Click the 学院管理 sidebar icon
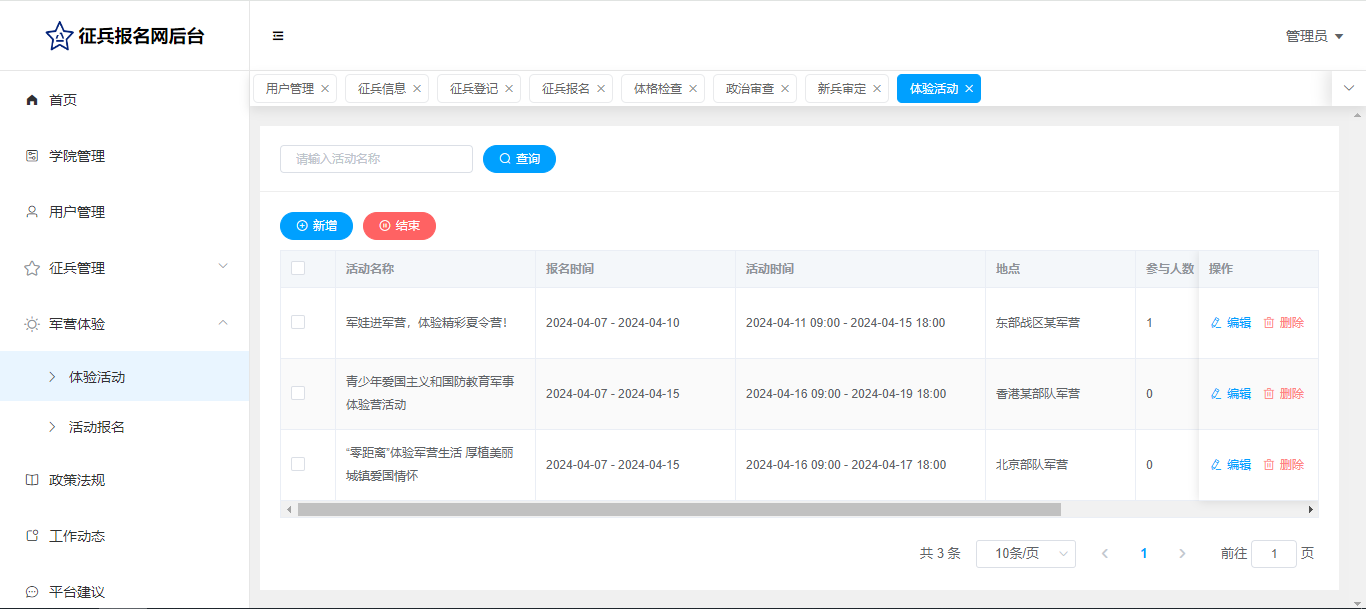The height and width of the screenshot is (609, 1366). coord(32,156)
